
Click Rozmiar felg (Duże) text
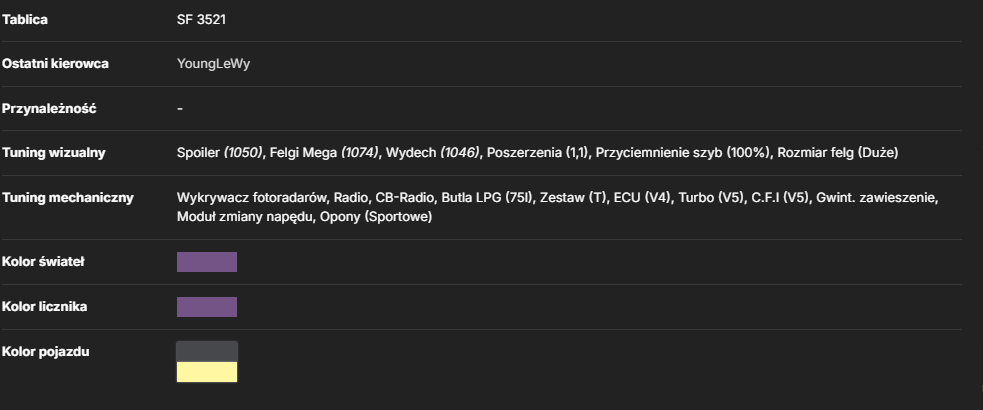838,153
